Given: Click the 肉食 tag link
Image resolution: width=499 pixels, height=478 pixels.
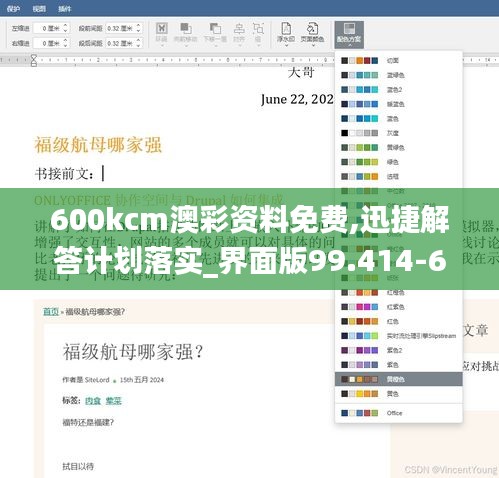Looking at the screenshot, I should 93,401.
